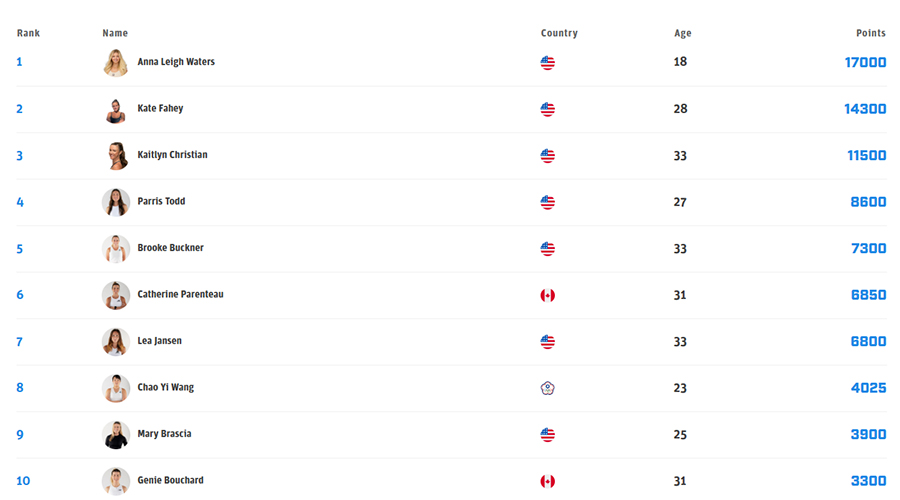The image size is (900, 500).
Task: Open Parris Todd player profile link
Action: click(x=161, y=201)
